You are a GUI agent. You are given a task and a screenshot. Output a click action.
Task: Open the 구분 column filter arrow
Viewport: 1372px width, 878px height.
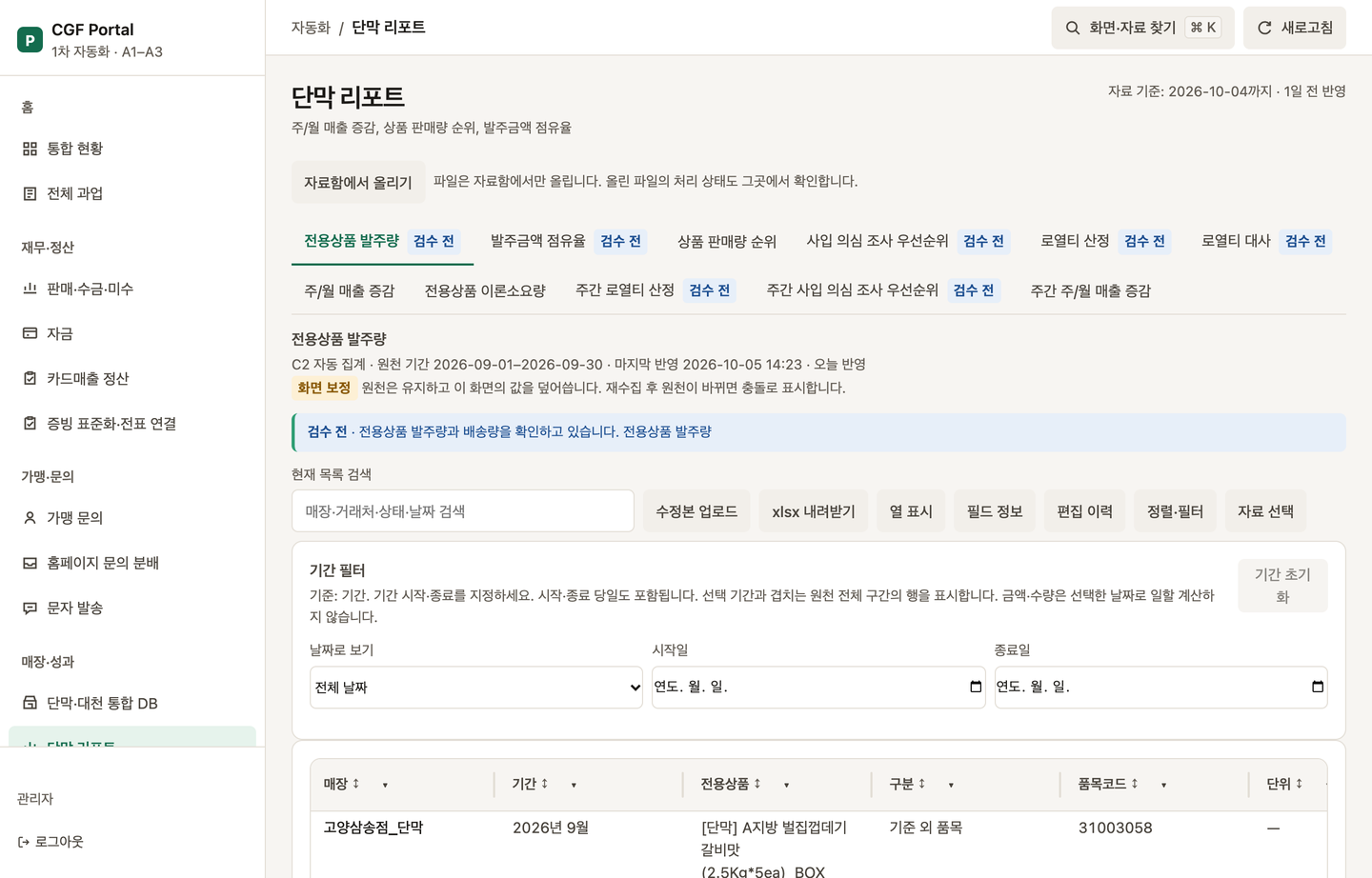pyautogui.click(x=951, y=785)
